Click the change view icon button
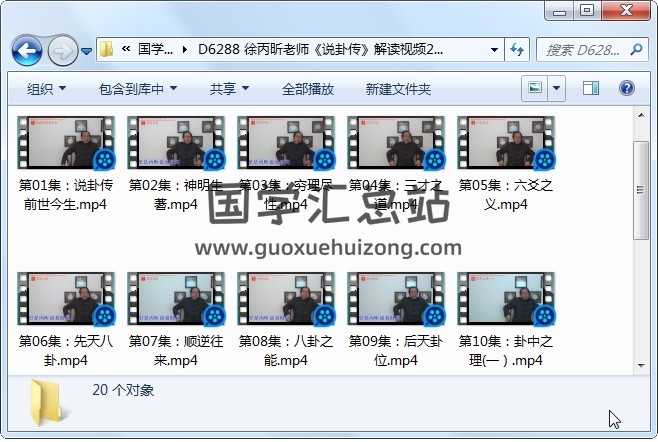 pyautogui.click(x=535, y=89)
